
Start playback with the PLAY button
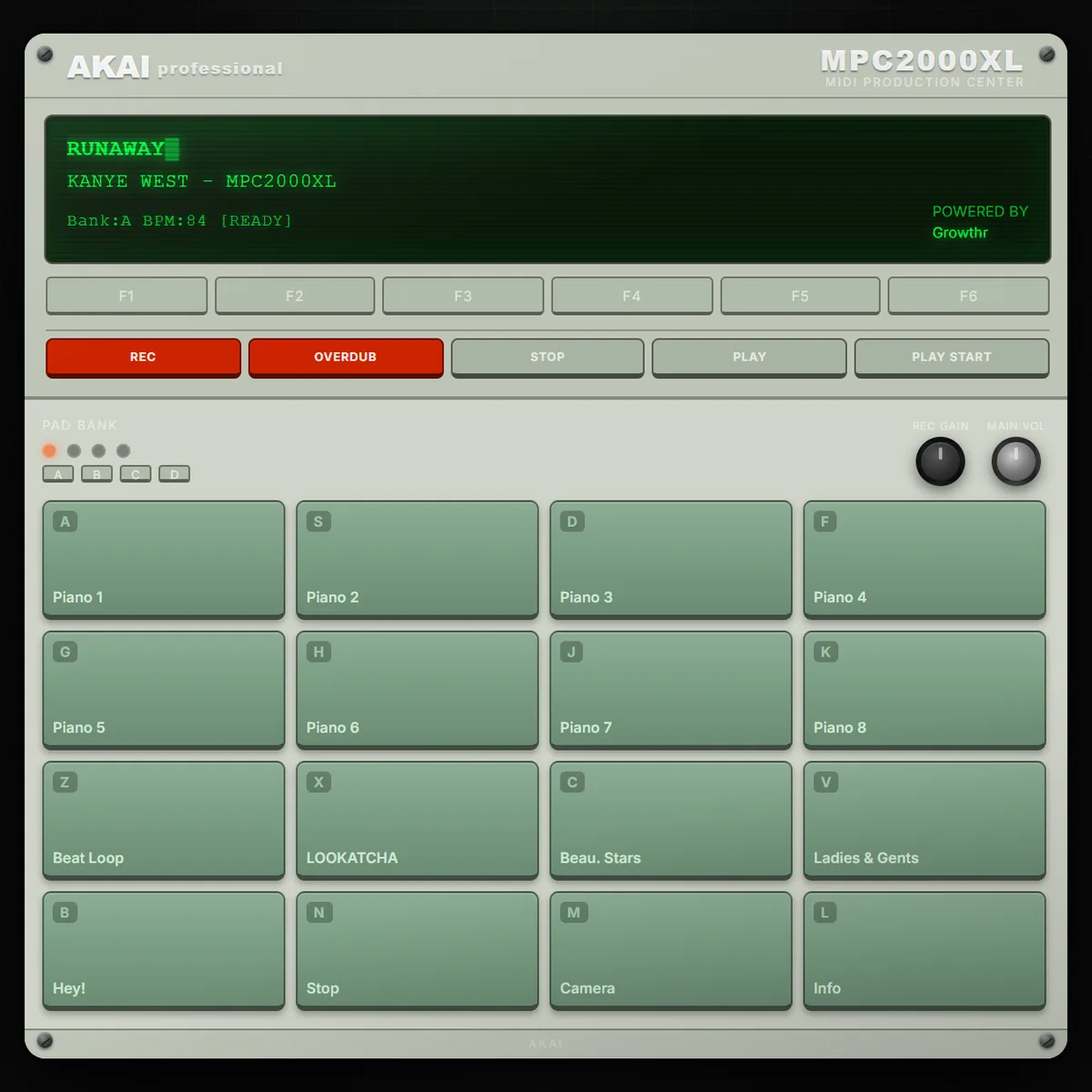pos(750,357)
